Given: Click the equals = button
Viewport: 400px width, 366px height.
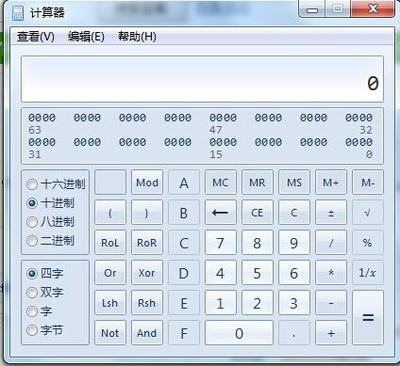Looking at the screenshot, I should 368,318.
